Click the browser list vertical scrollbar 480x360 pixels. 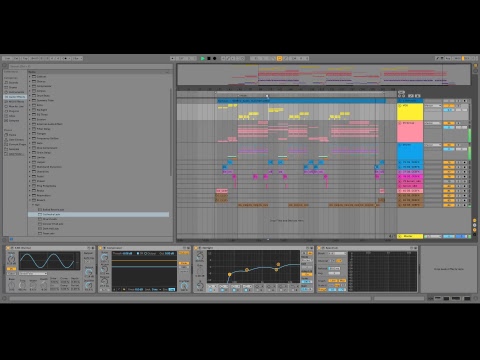pos(171,132)
